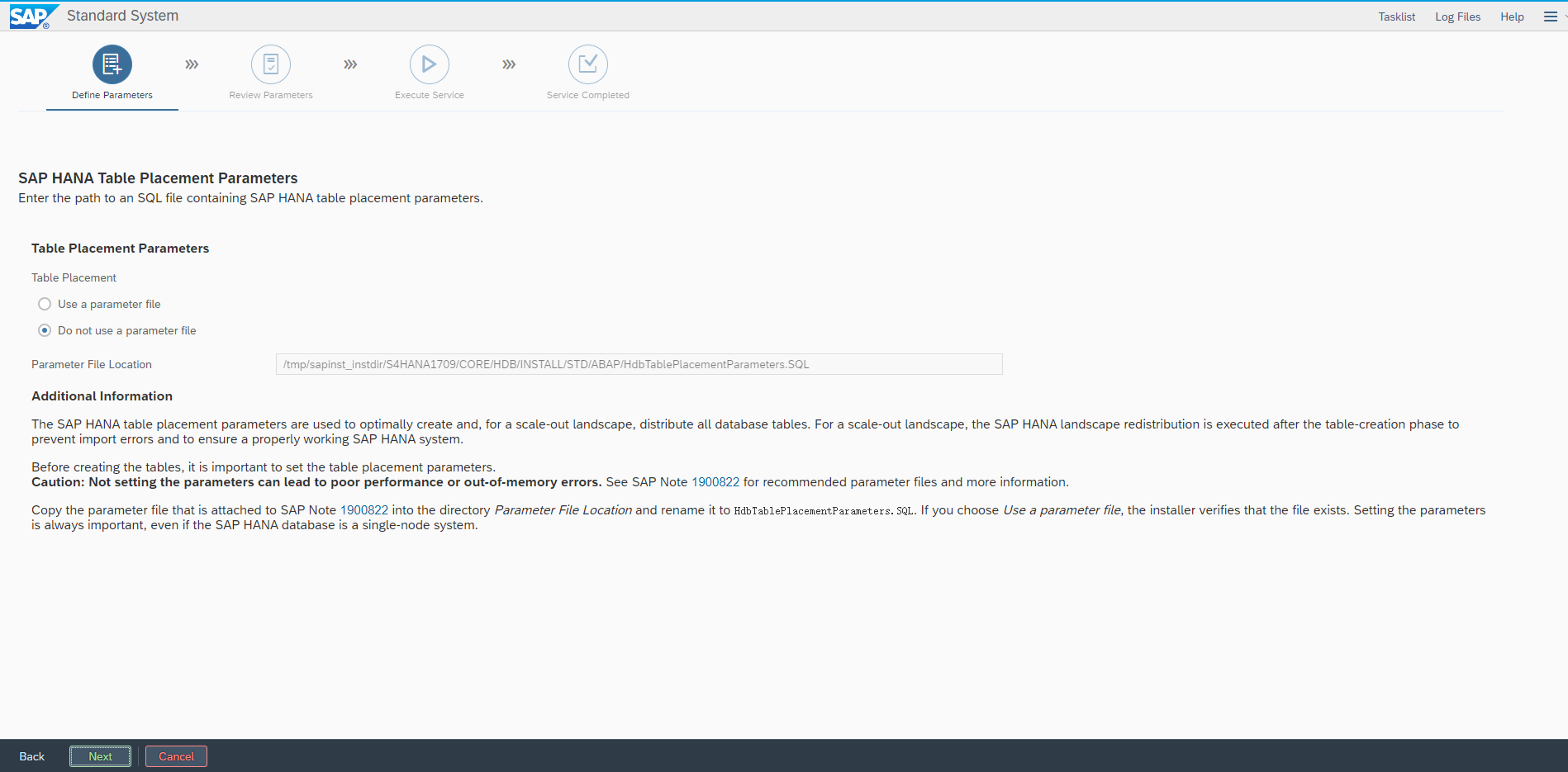The height and width of the screenshot is (772, 1568).
Task: Select Do not use a parameter file
Action: [x=45, y=330]
